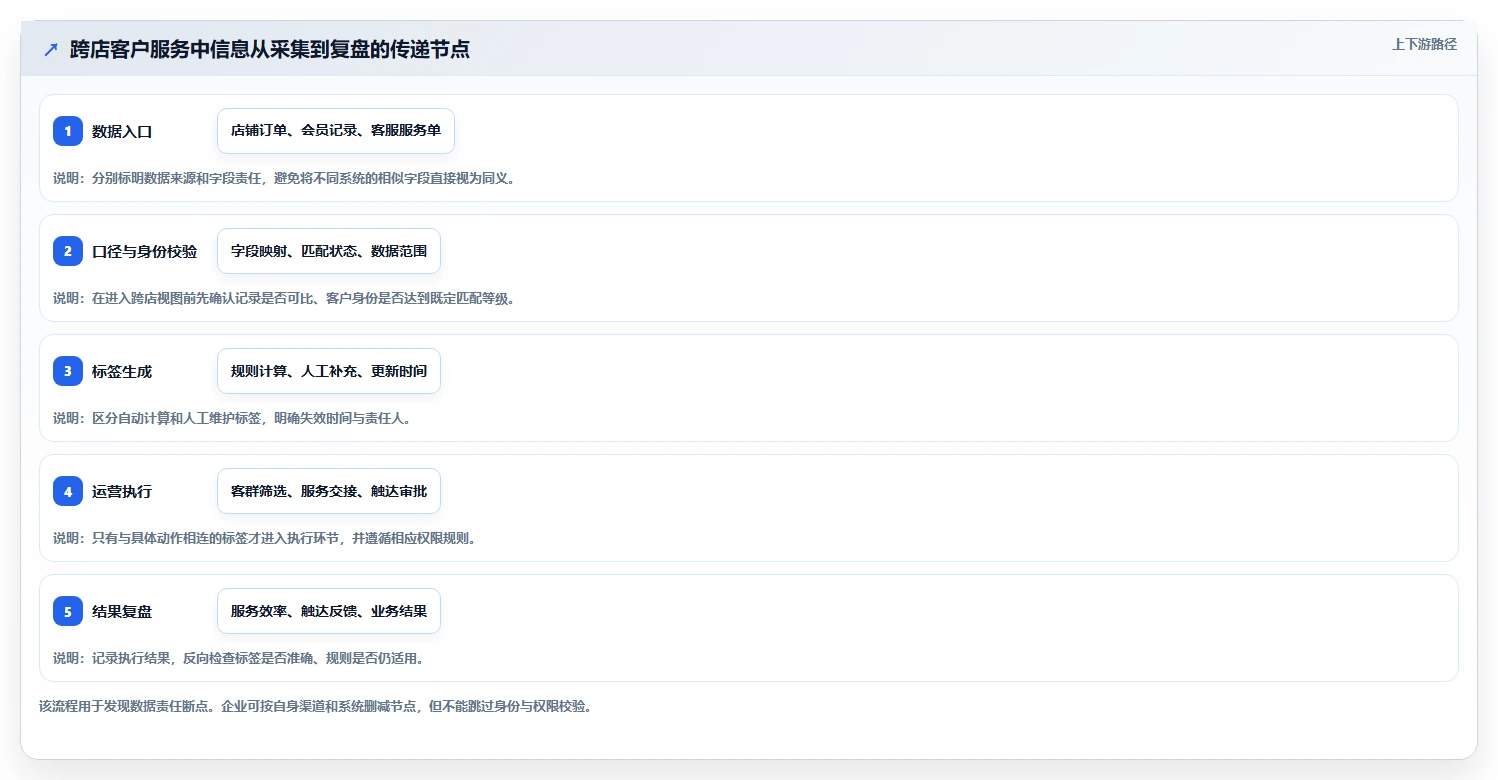
Task: Select the 数据入口 step title
Action: pyautogui.click(x=122, y=131)
